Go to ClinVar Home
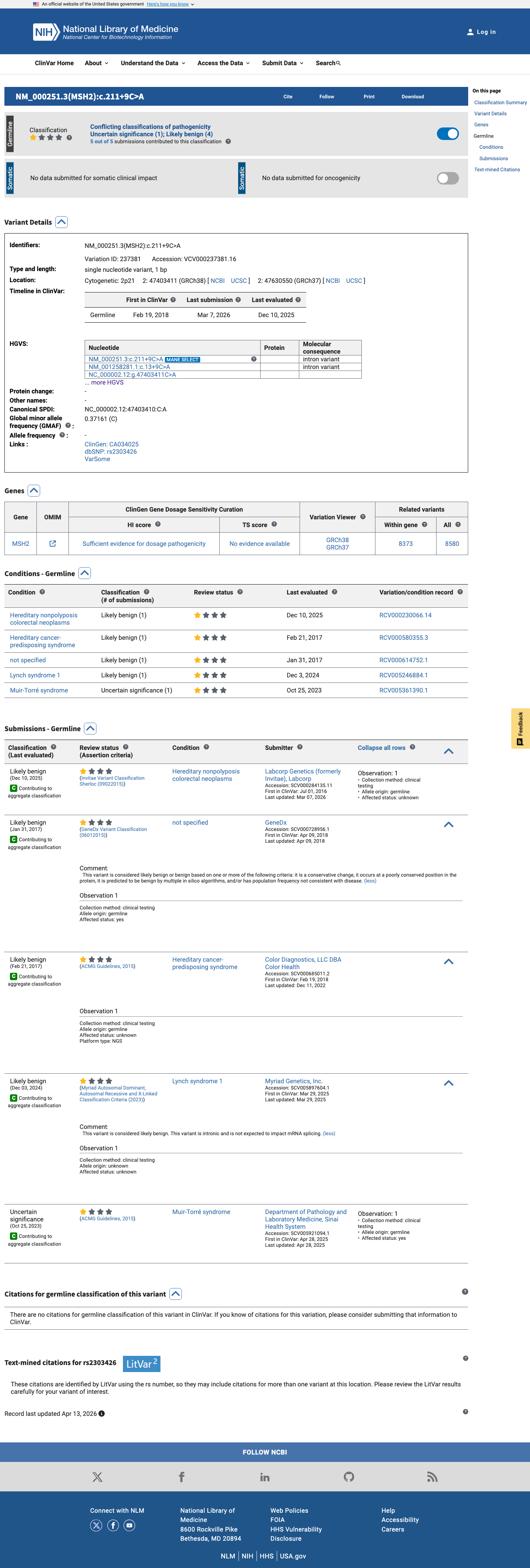The width and height of the screenshot is (530, 1568). pyautogui.click(x=54, y=63)
